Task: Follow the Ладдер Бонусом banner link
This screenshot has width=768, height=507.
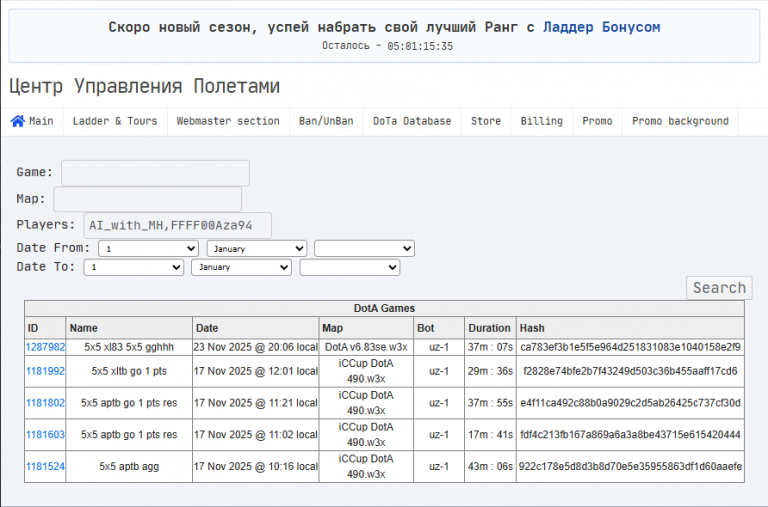Action: (601, 27)
